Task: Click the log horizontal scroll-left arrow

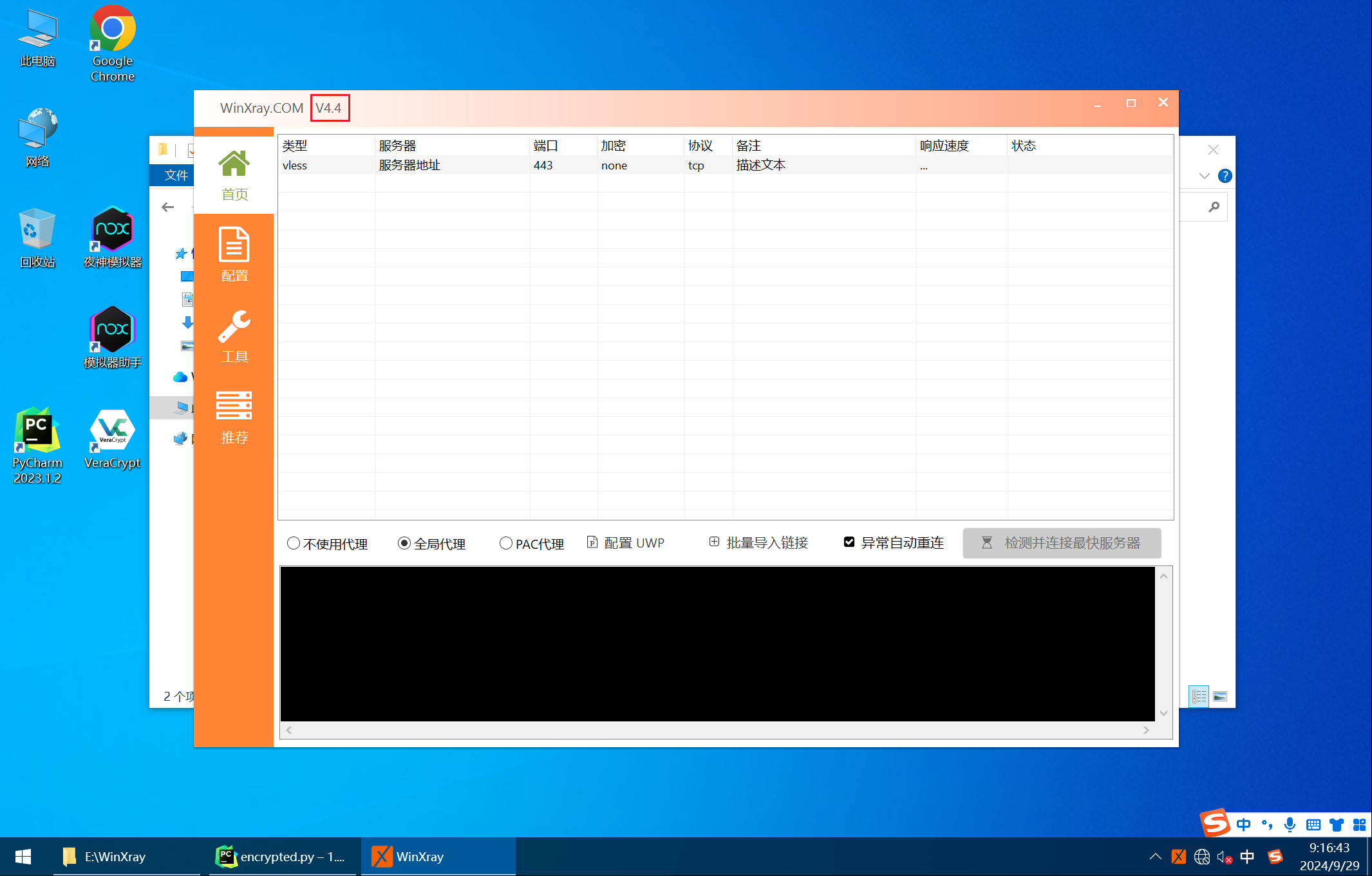Action: [x=289, y=730]
